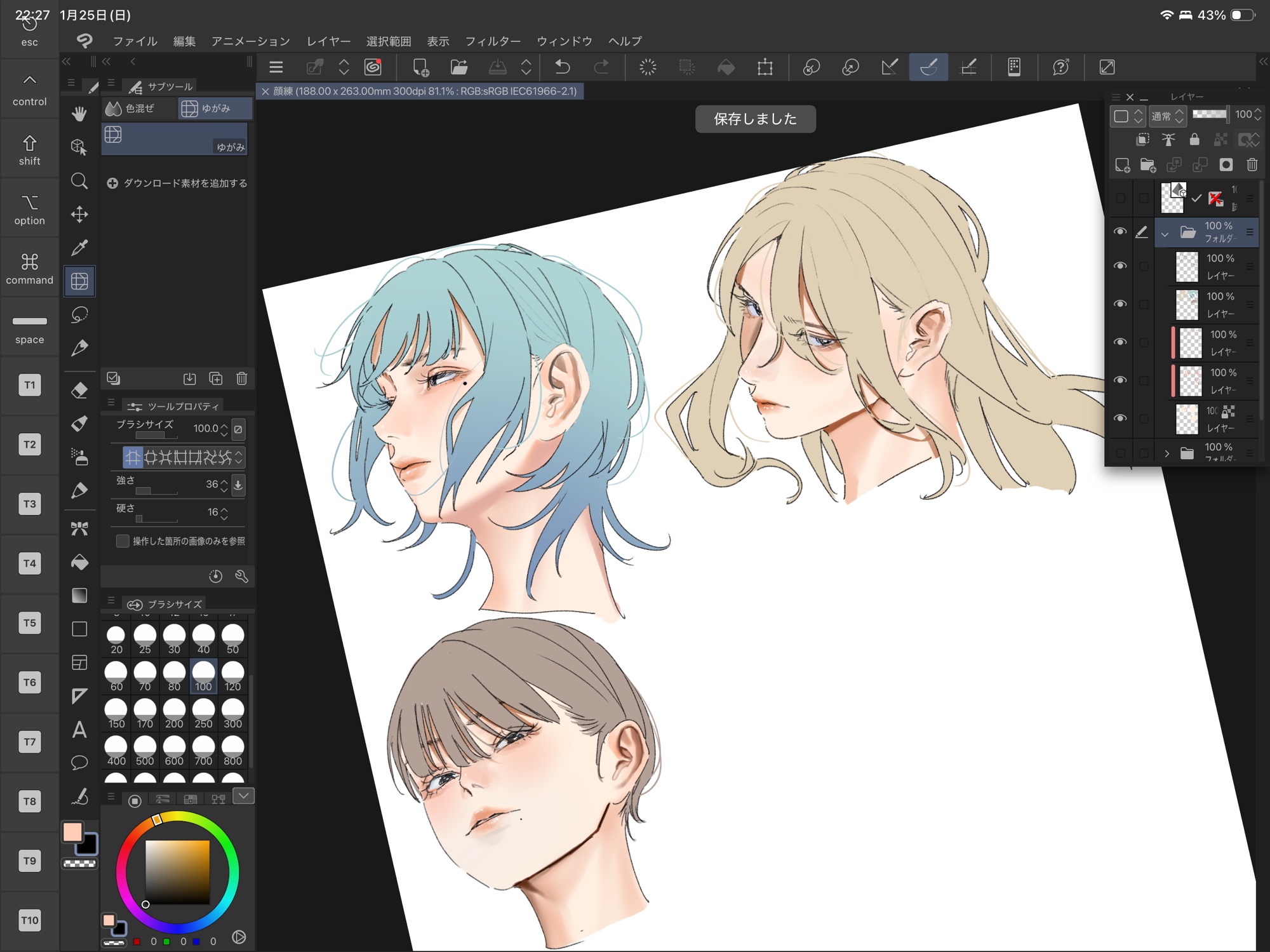Open the blending mode 通常 dropdown
1270x952 pixels.
click(x=1168, y=116)
